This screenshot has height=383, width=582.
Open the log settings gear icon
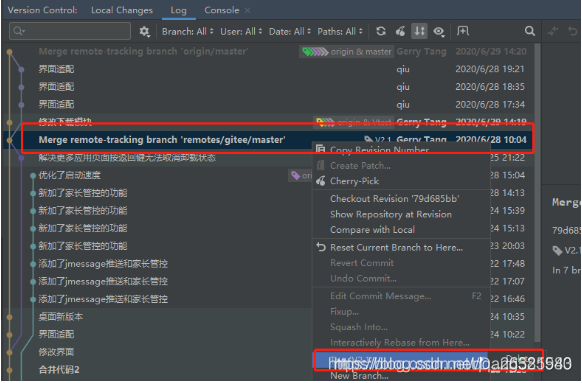144,32
